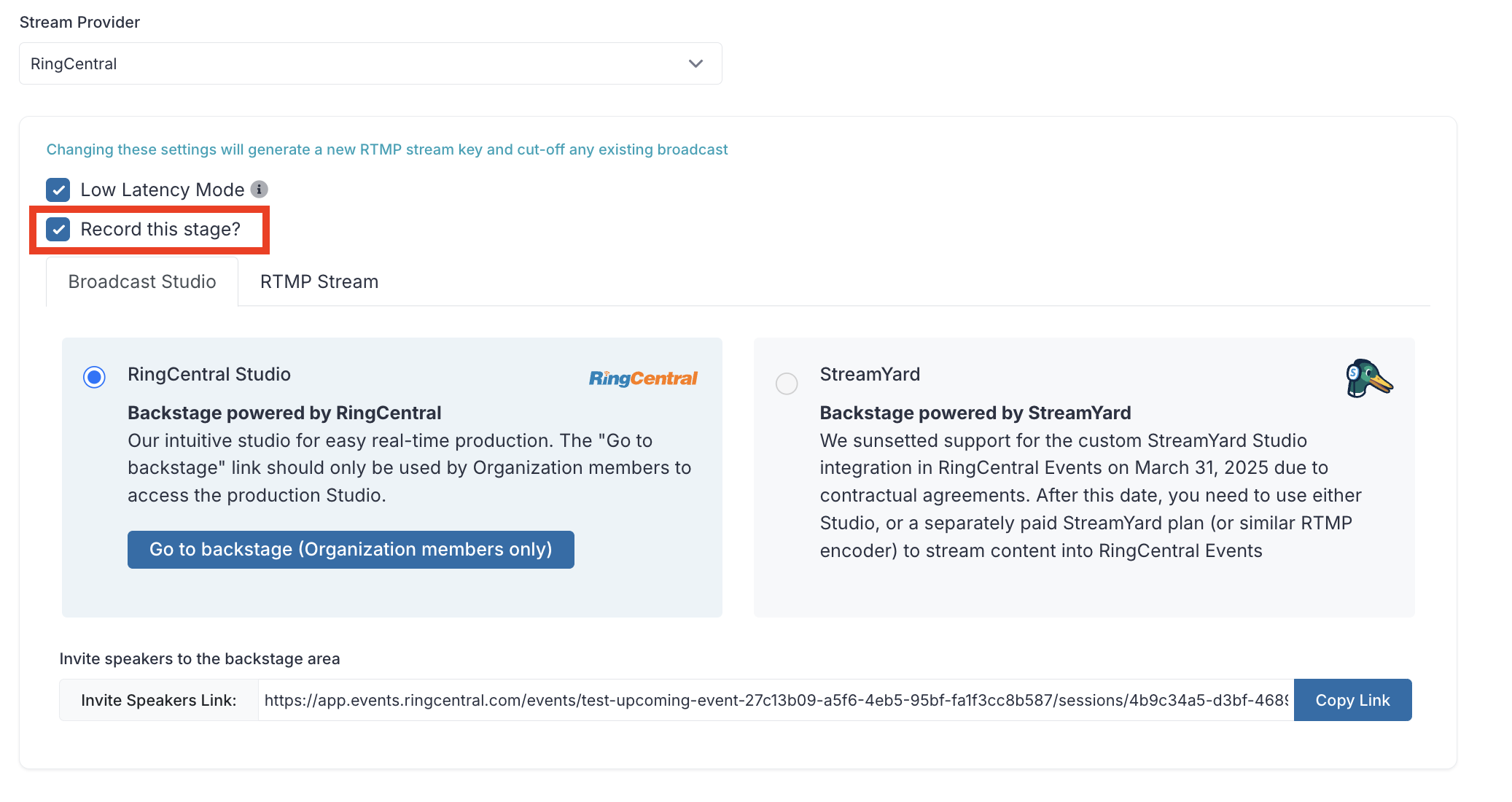Click the StreamYard card title
This screenshot has height=802, width=1512.
click(x=870, y=374)
